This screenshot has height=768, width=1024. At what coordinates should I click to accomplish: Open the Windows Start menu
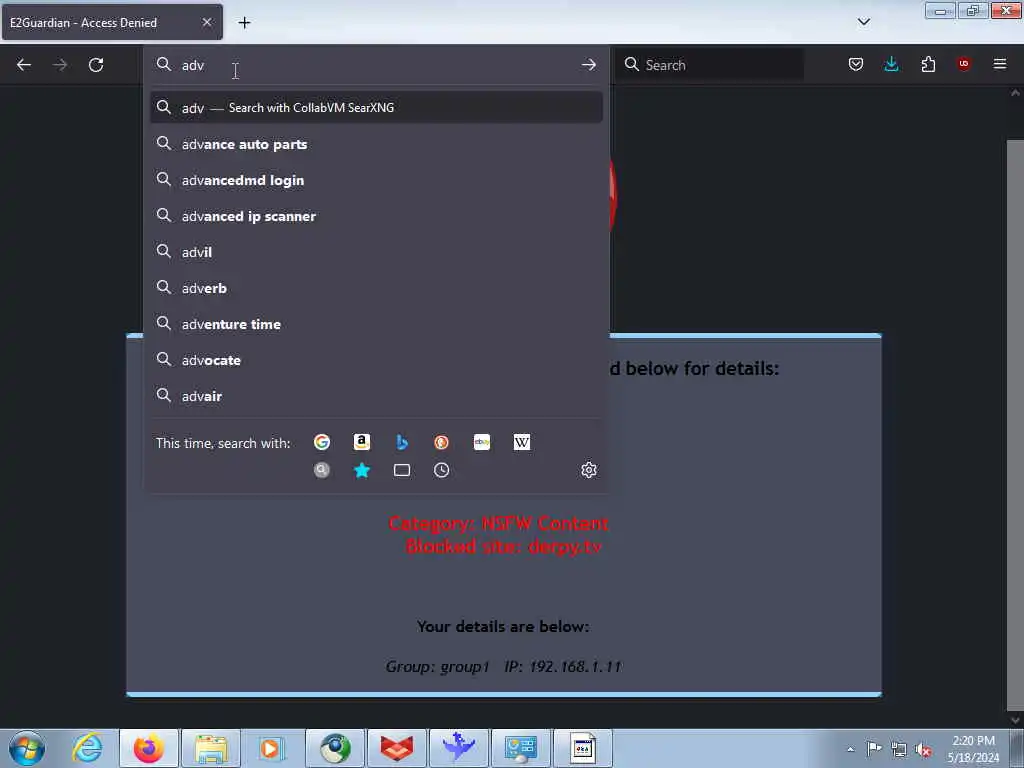[27, 748]
